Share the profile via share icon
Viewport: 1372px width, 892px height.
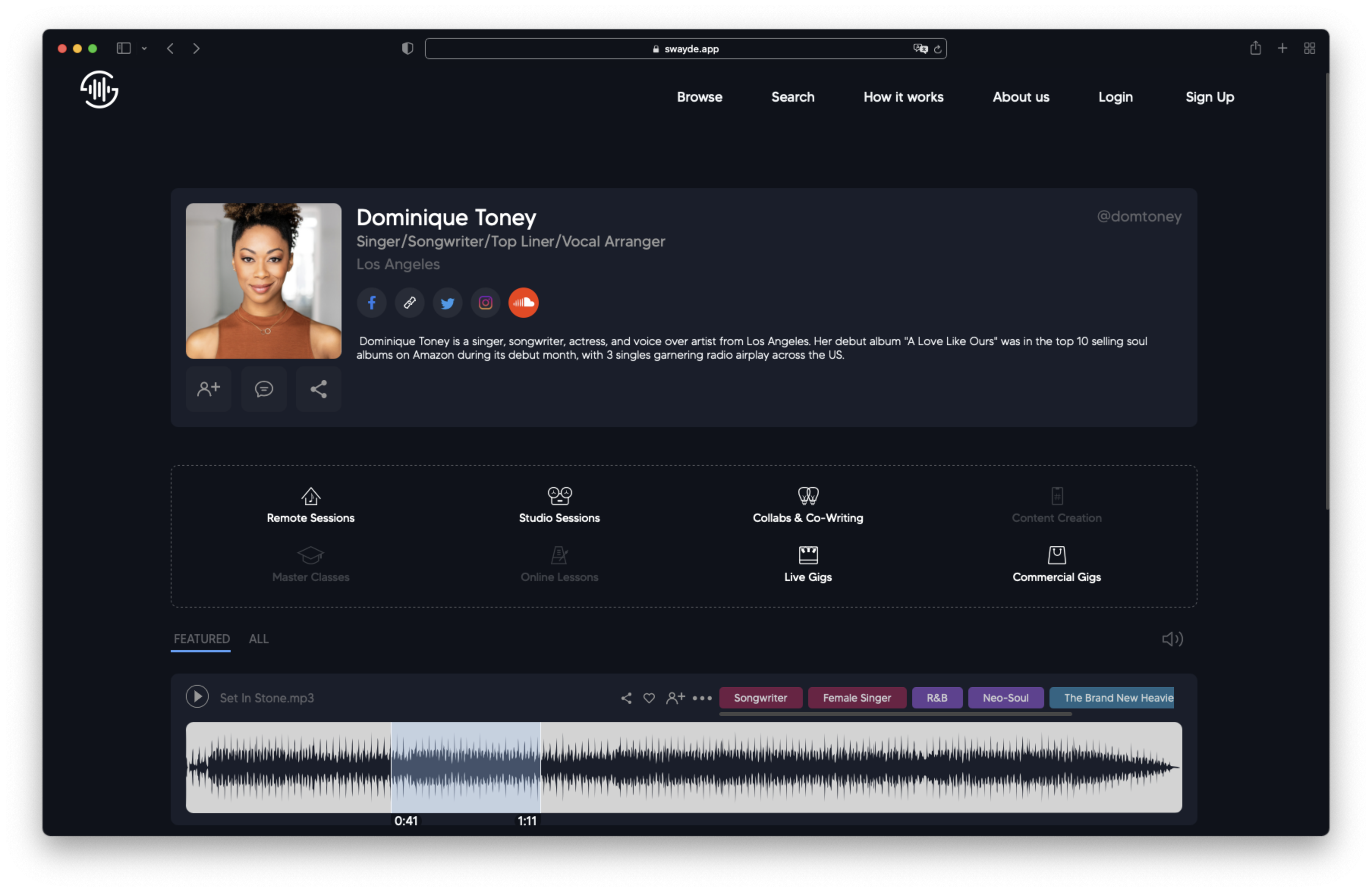[x=319, y=389]
